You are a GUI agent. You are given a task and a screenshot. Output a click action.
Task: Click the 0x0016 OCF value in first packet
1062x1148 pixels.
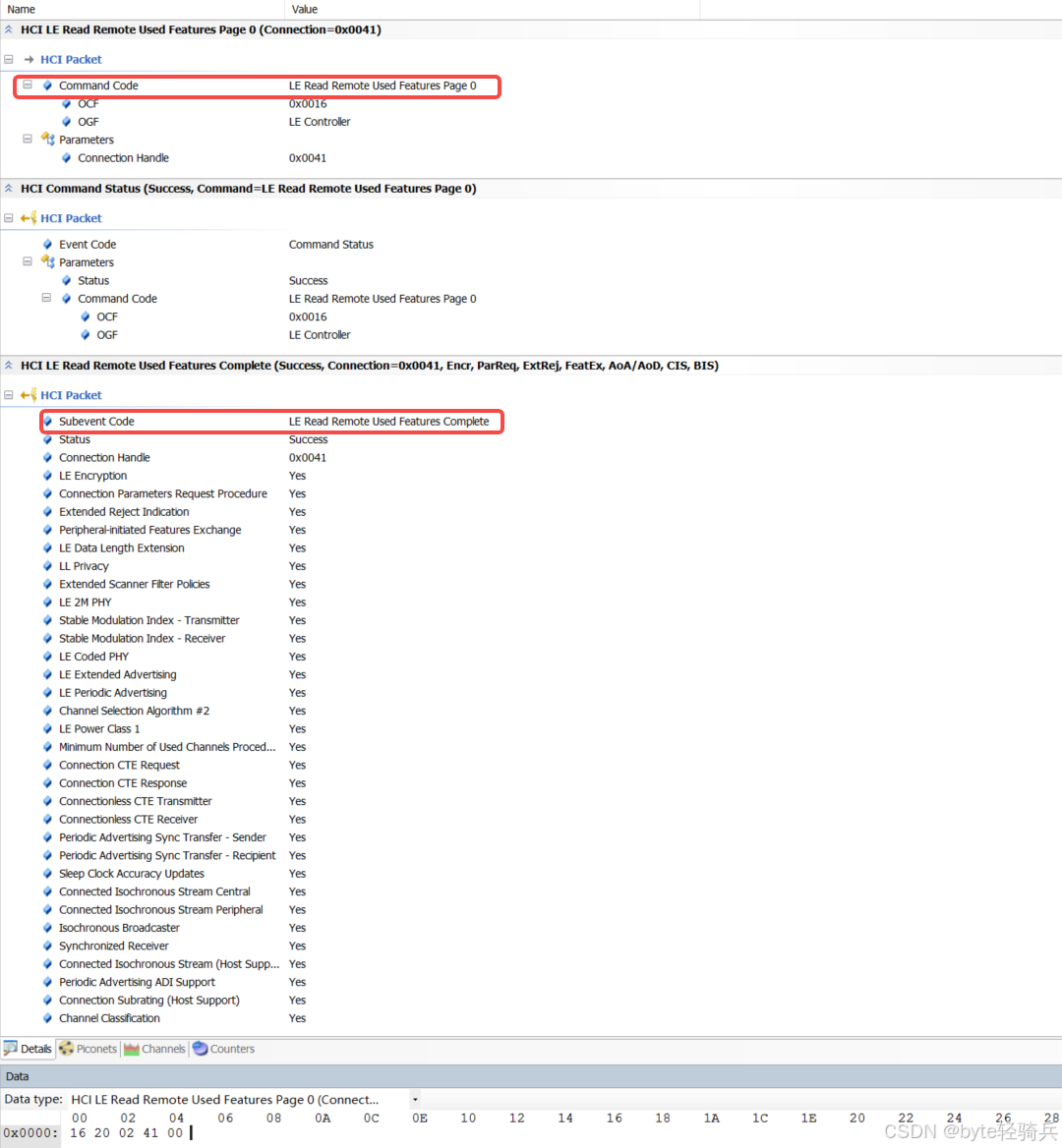308,104
